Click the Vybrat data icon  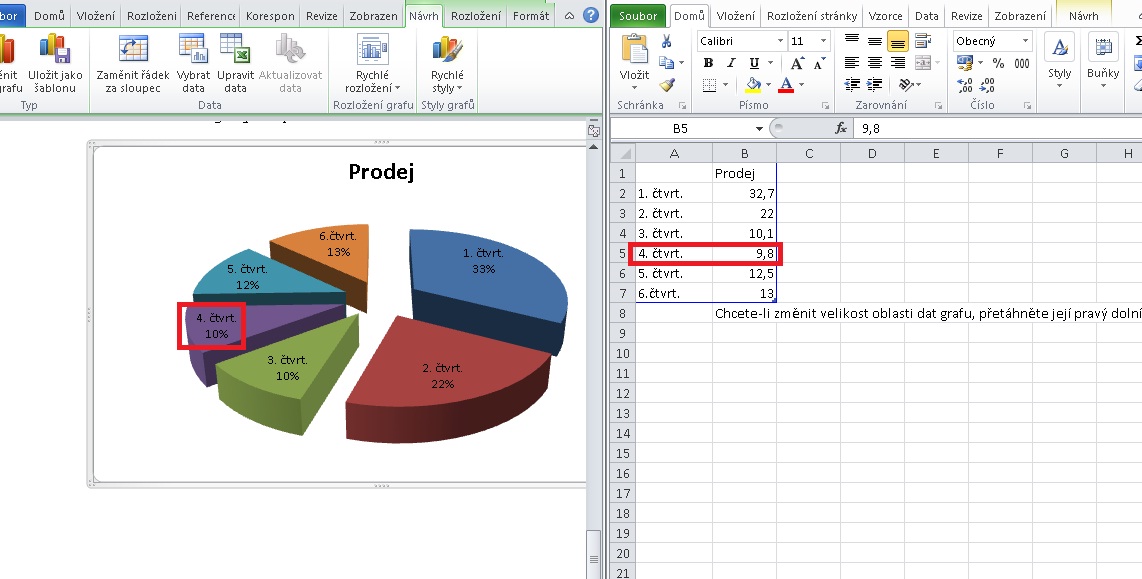pyautogui.click(x=193, y=50)
